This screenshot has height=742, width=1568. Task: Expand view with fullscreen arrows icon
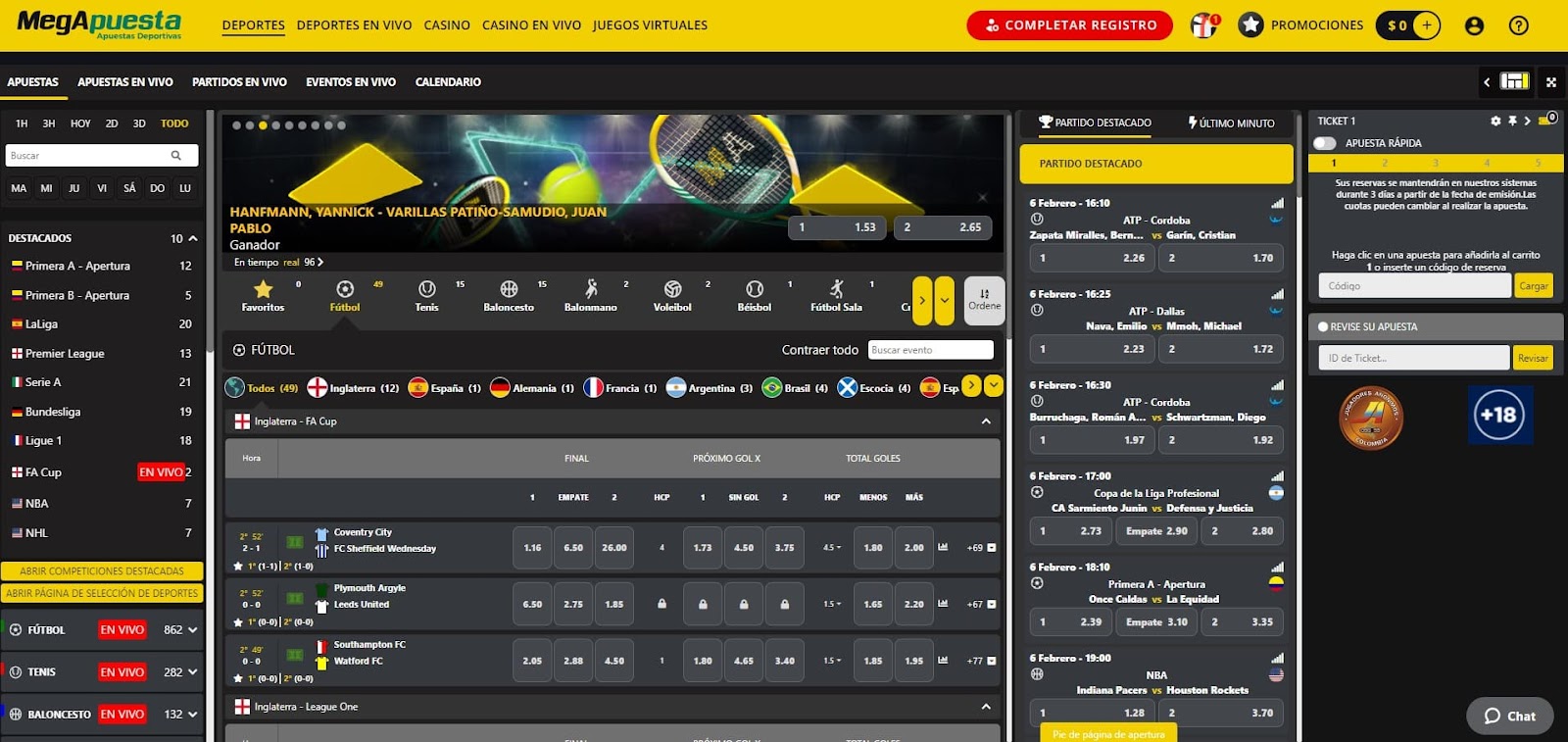tap(1551, 82)
